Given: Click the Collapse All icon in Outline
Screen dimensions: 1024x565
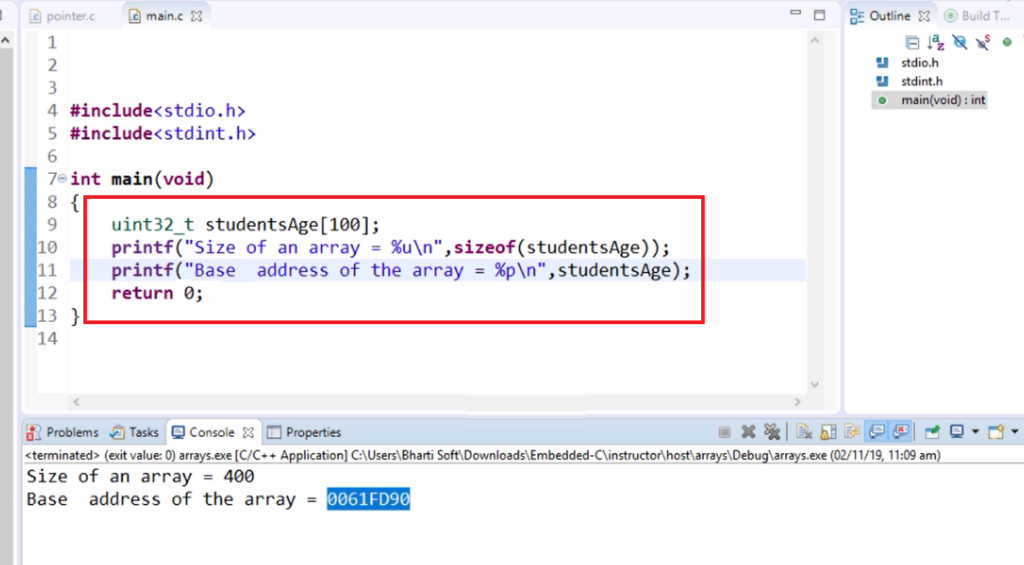Looking at the screenshot, I should [912, 42].
